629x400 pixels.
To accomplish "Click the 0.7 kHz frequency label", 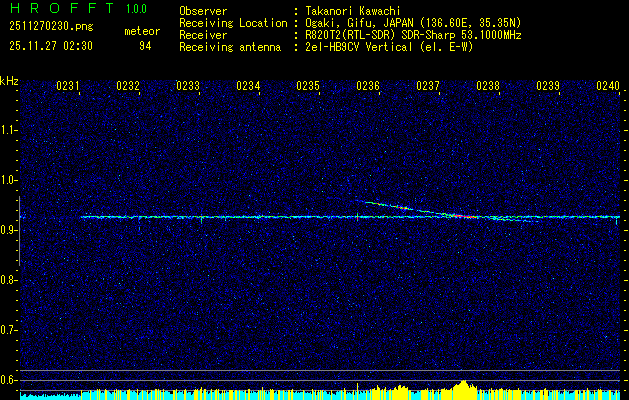I will [8, 331].
